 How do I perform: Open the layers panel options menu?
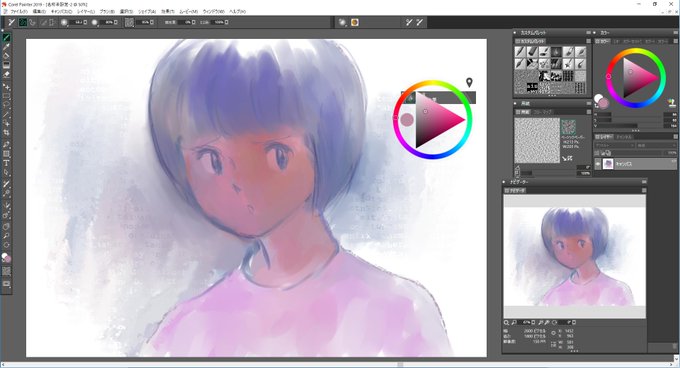(675, 137)
